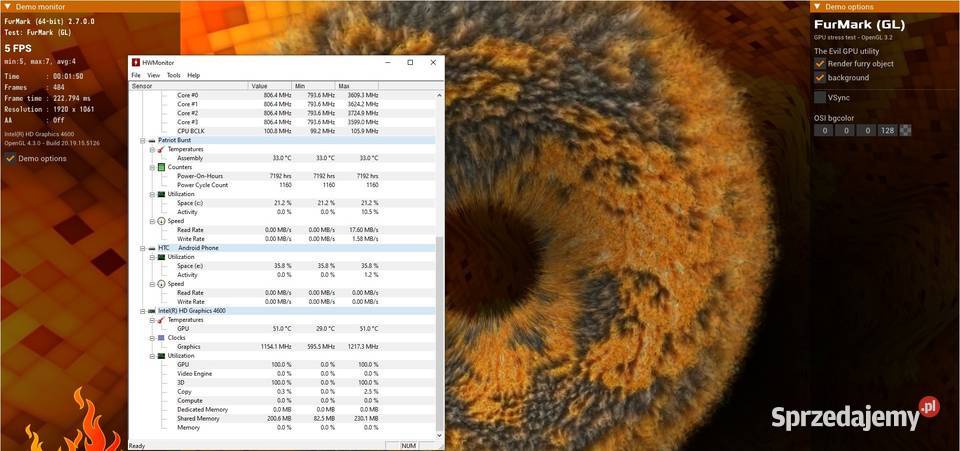The width and height of the screenshot is (960, 451).
Task: Collapse the HTC Android Phone tree node
Action: click(143, 248)
